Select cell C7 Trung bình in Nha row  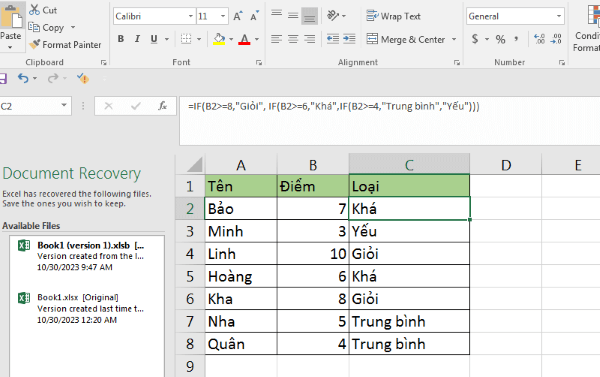409,322
